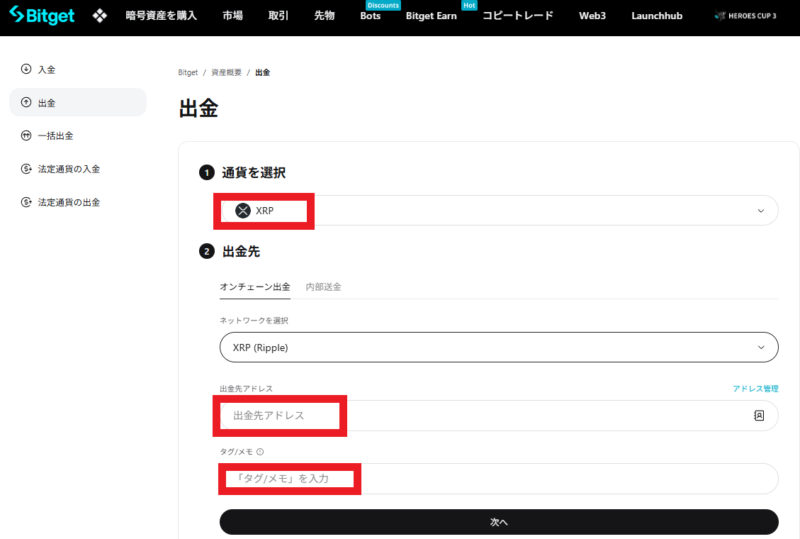Open the 市場 menu
Screen dimensions: 800x539
[233, 16]
